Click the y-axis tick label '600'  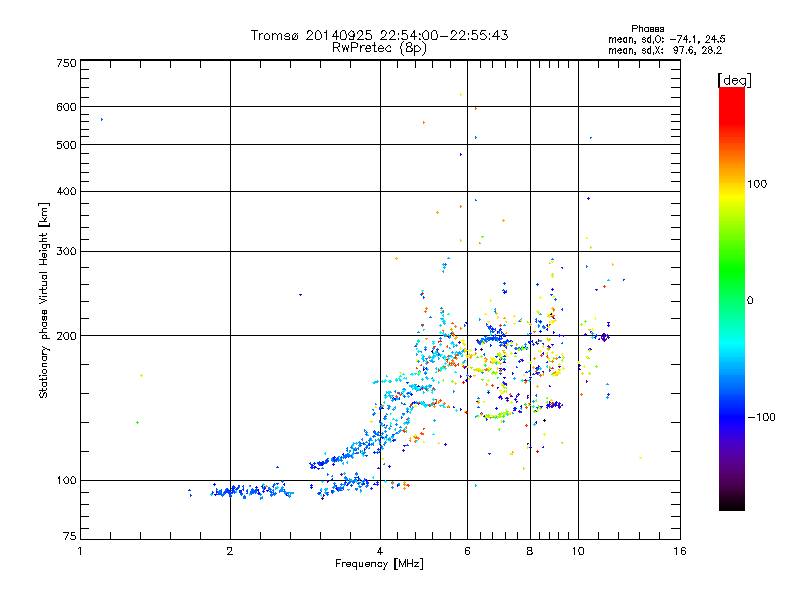[x=66, y=107]
